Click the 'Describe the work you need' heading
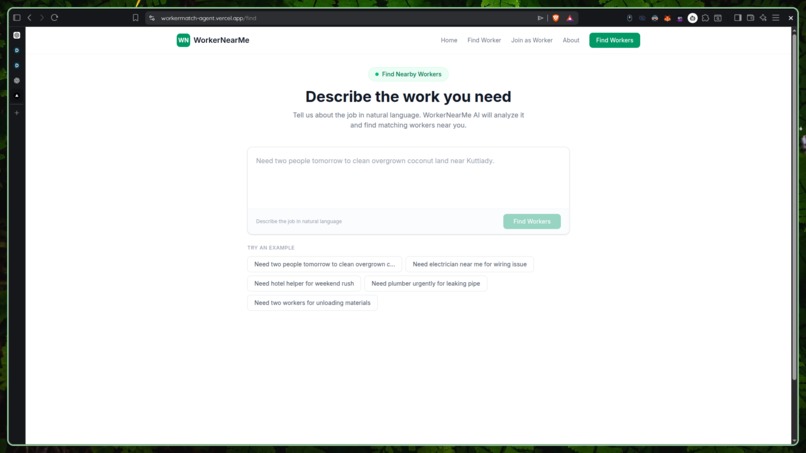Viewport: 806px width, 453px height. click(408, 97)
